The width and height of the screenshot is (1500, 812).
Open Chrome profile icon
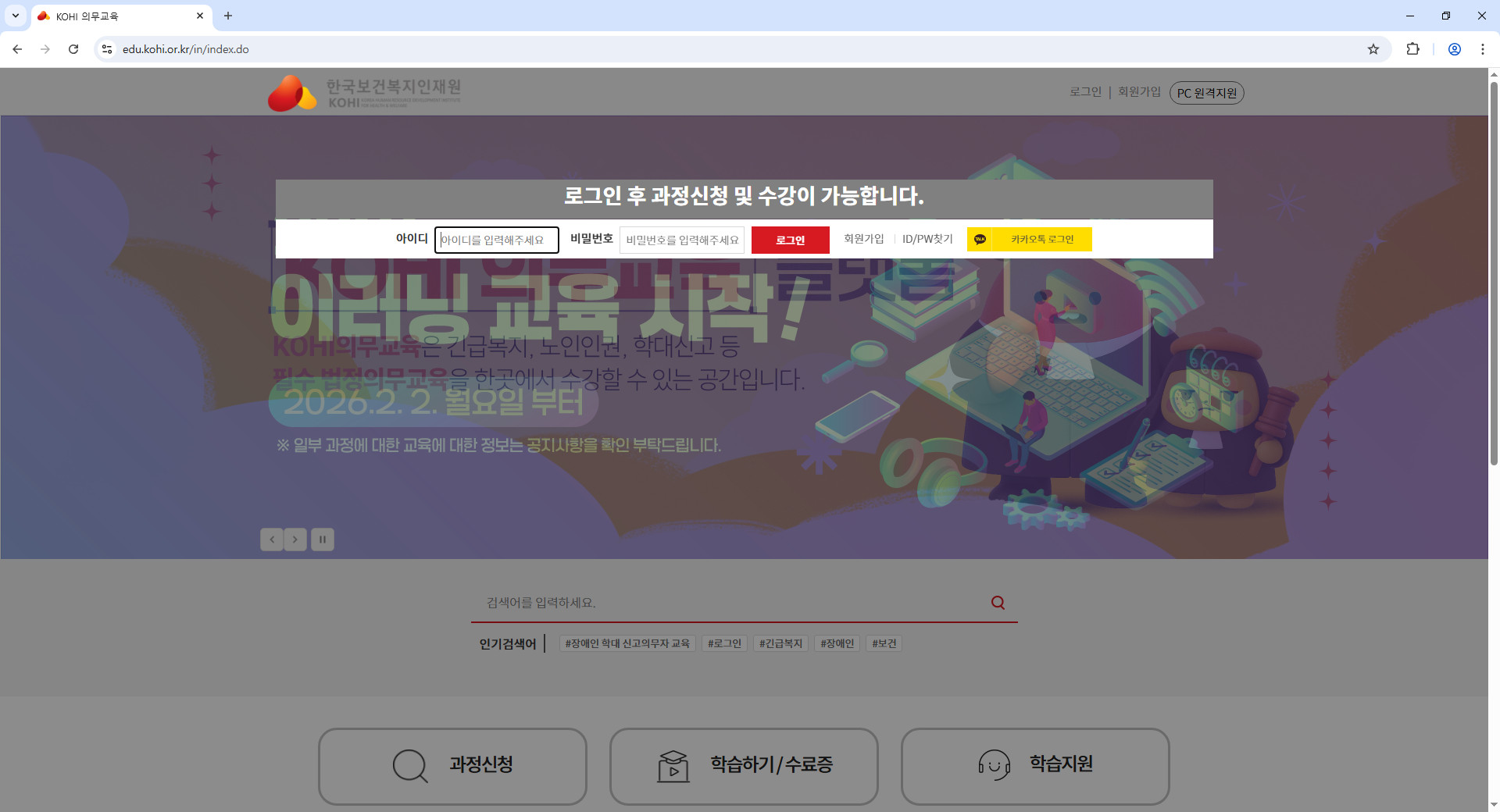point(1455,49)
